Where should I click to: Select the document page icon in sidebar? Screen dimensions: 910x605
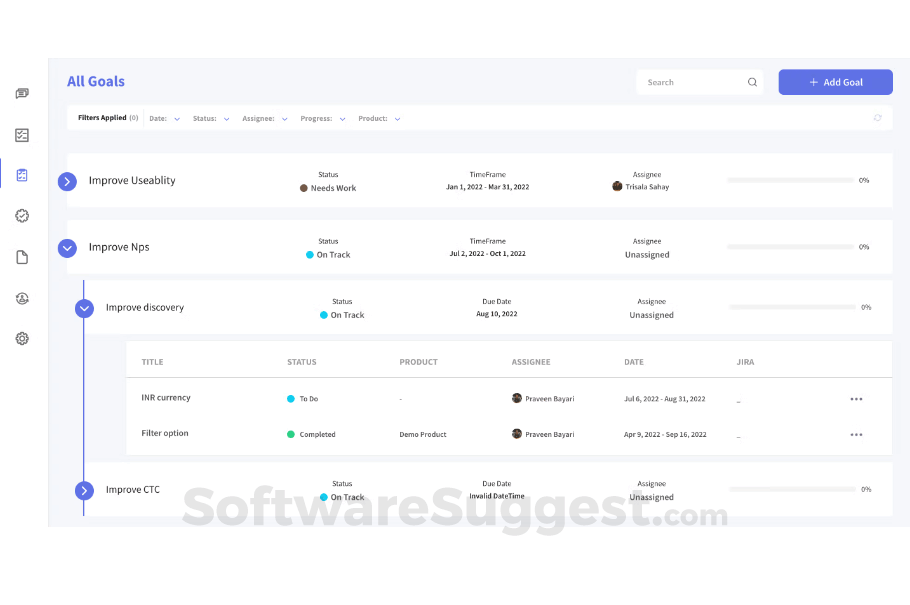pyautogui.click(x=22, y=257)
